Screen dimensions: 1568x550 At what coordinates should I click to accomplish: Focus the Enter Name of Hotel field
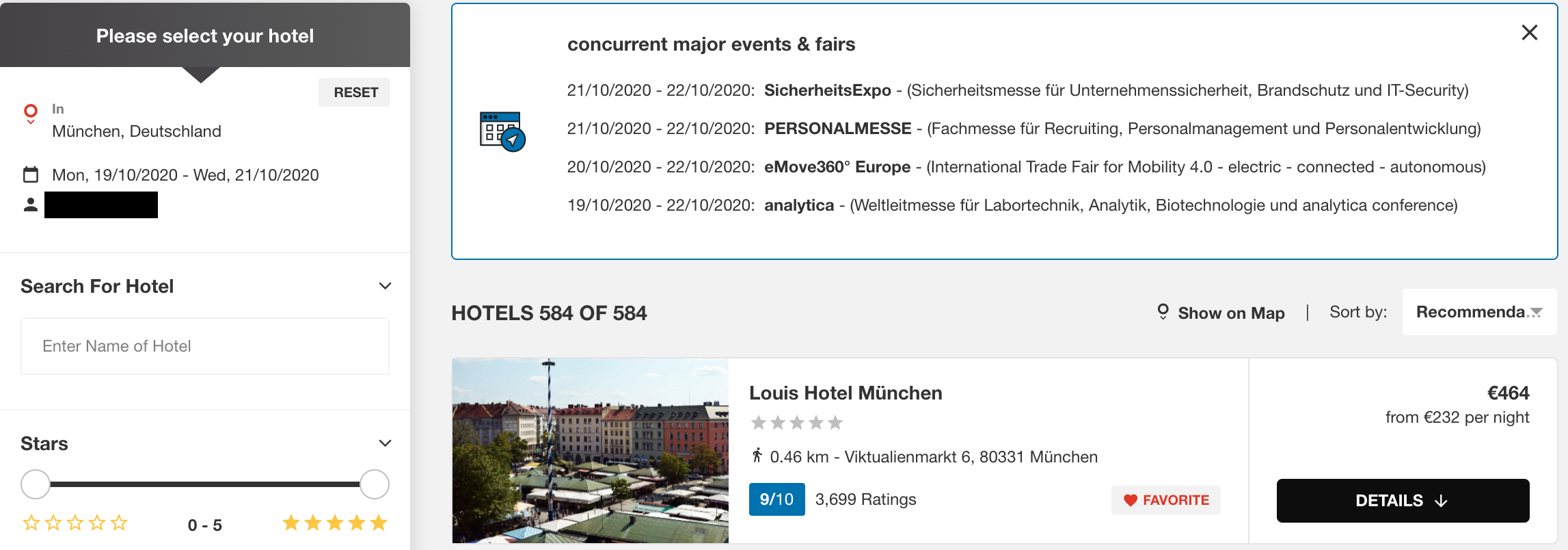tap(205, 346)
